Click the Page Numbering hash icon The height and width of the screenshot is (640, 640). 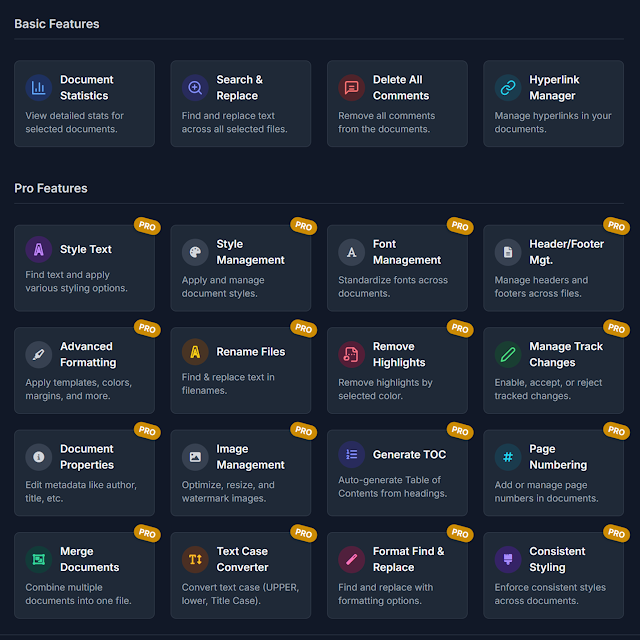click(x=508, y=457)
